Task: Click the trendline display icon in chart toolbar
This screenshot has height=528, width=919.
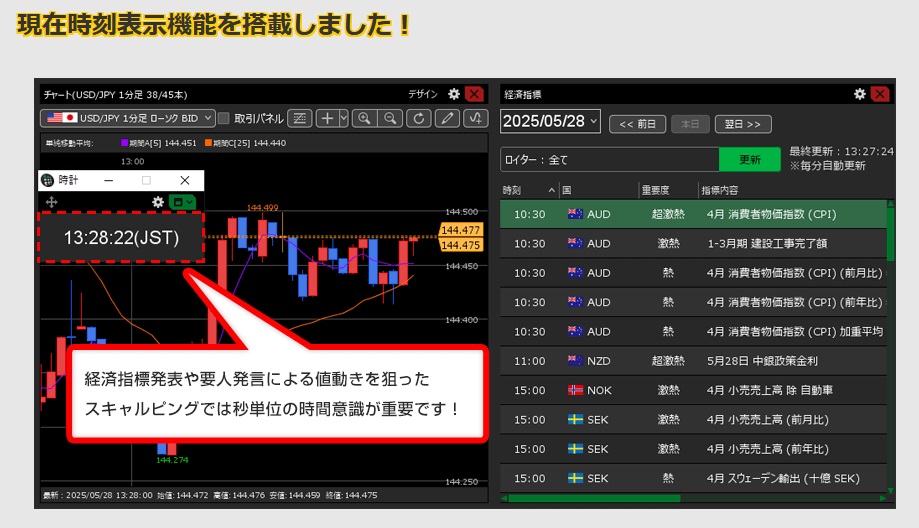Action: click(x=299, y=118)
